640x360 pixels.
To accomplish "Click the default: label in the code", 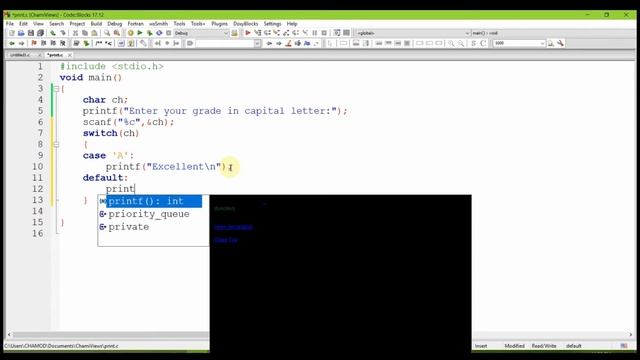I will pyautogui.click(x=105, y=178).
